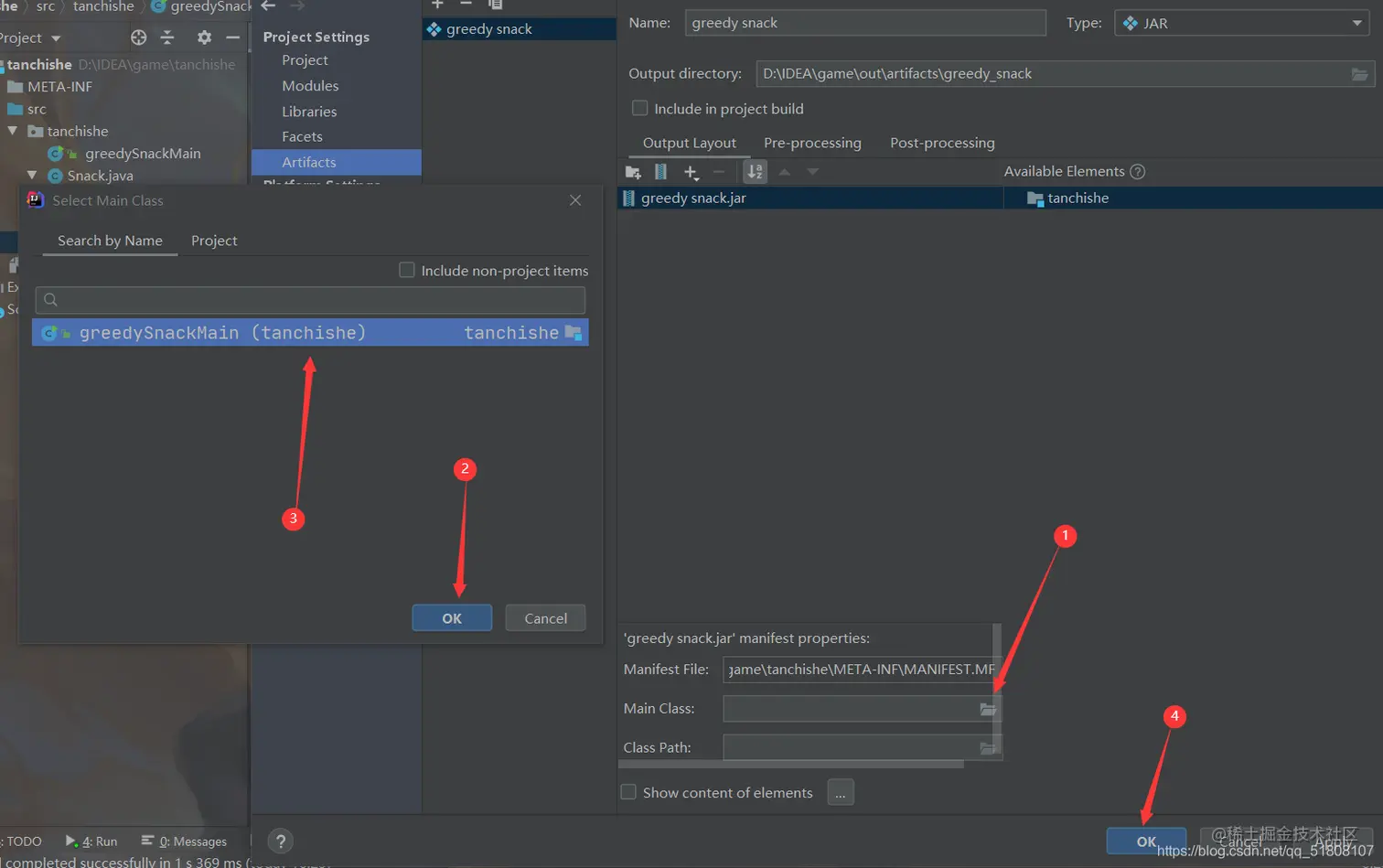Select Modules in Project Settings

coord(310,85)
